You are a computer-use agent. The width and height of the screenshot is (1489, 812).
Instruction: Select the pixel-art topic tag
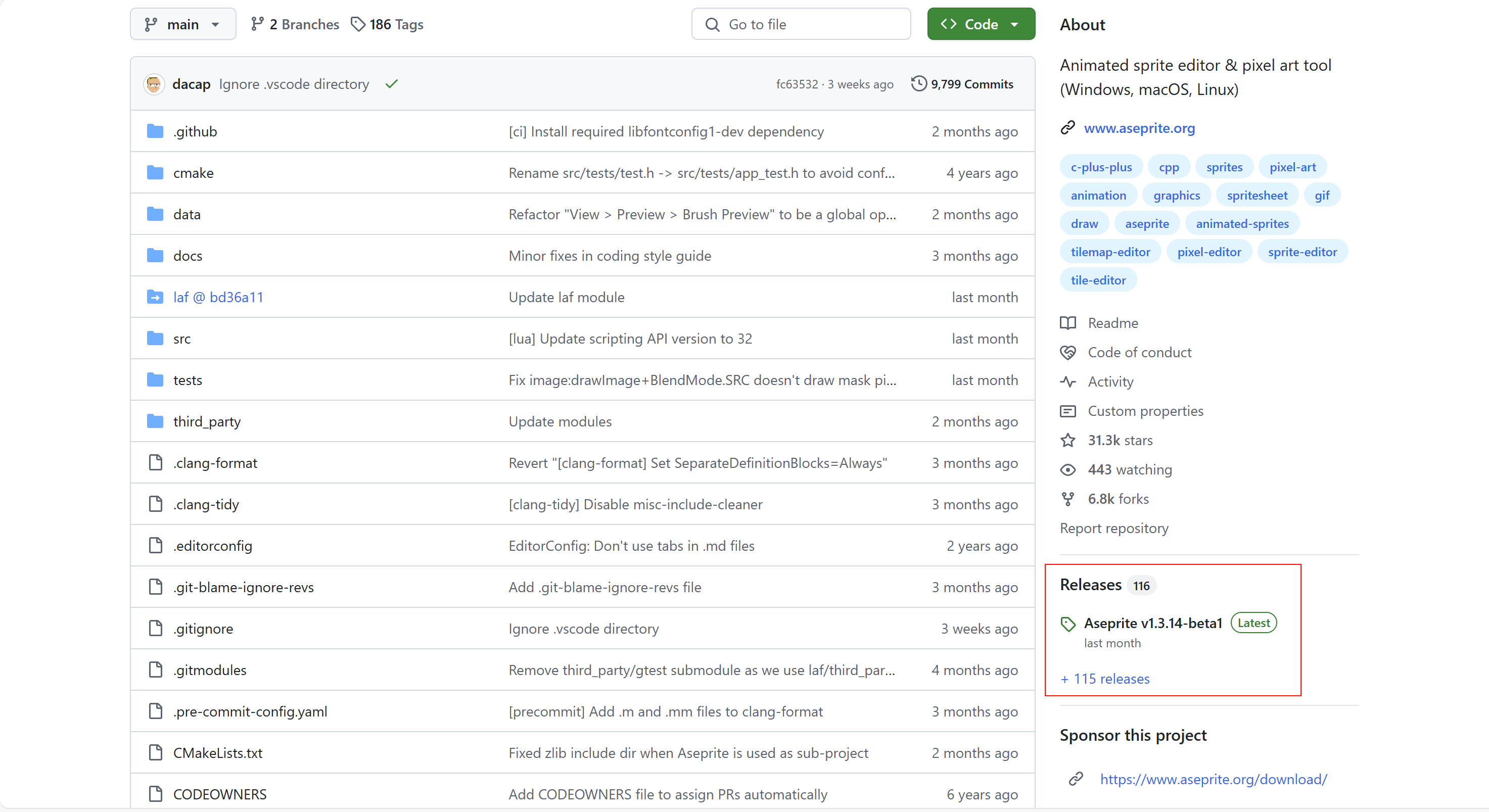click(x=1292, y=167)
